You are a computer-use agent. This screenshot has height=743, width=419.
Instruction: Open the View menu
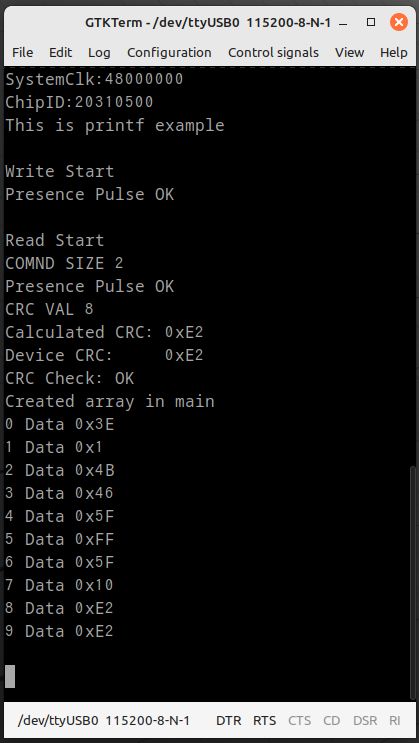coord(349,52)
